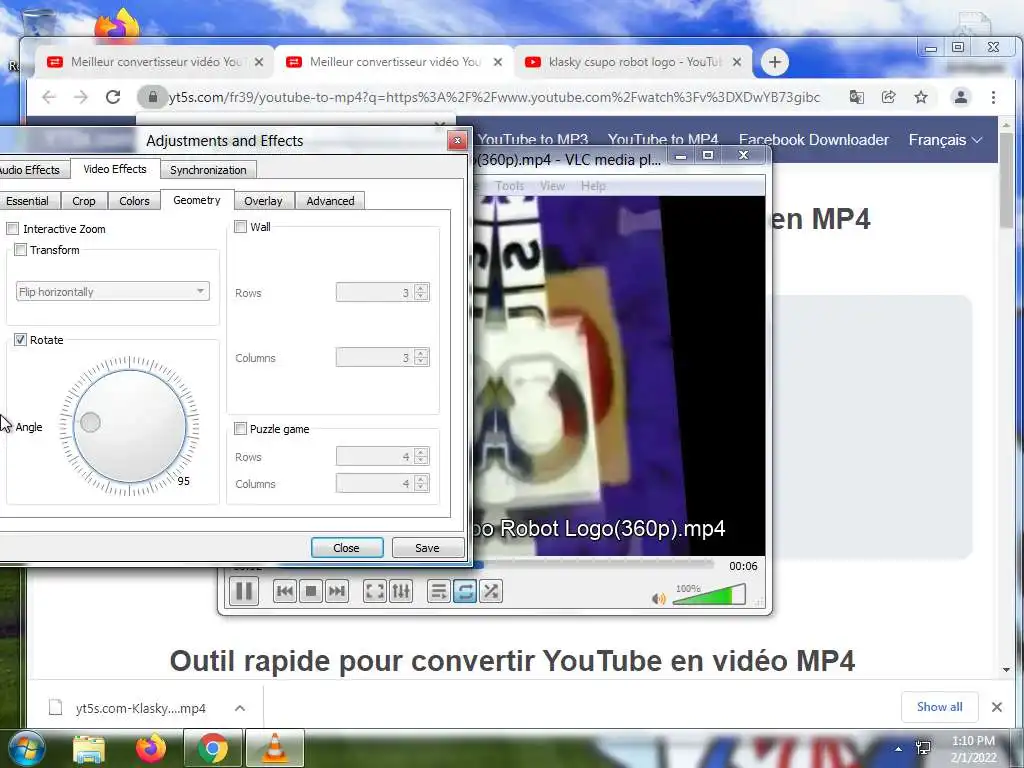This screenshot has width=1024, height=768.
Task: Open VLC Help menu
Action: [x=593, y=186]
